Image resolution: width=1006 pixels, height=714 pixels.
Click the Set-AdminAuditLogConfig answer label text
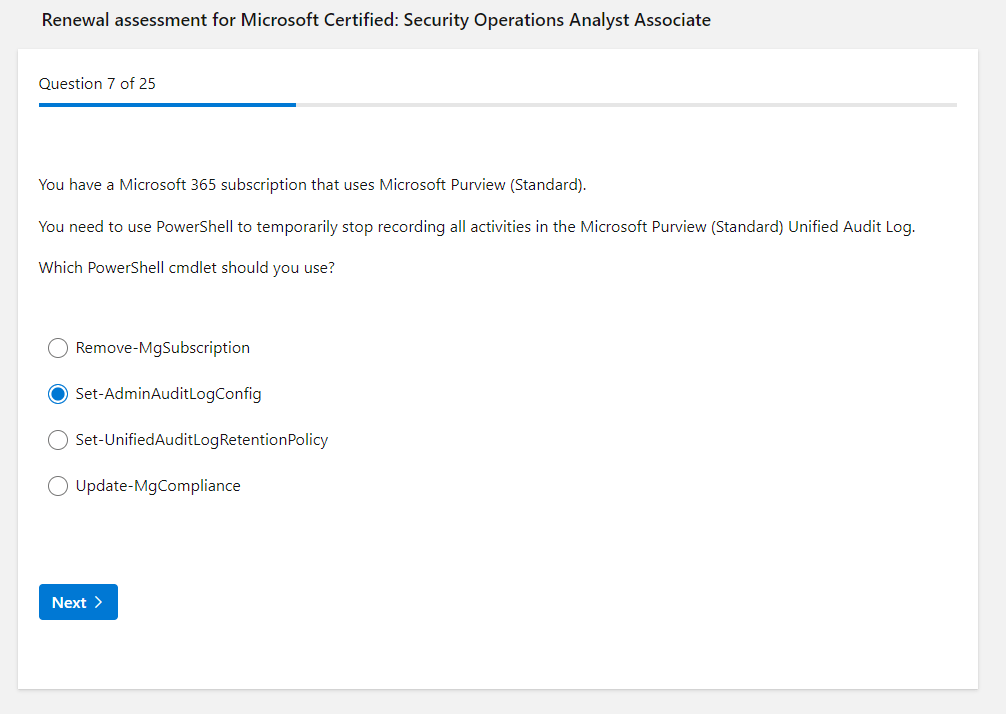[x=168, y=394]
